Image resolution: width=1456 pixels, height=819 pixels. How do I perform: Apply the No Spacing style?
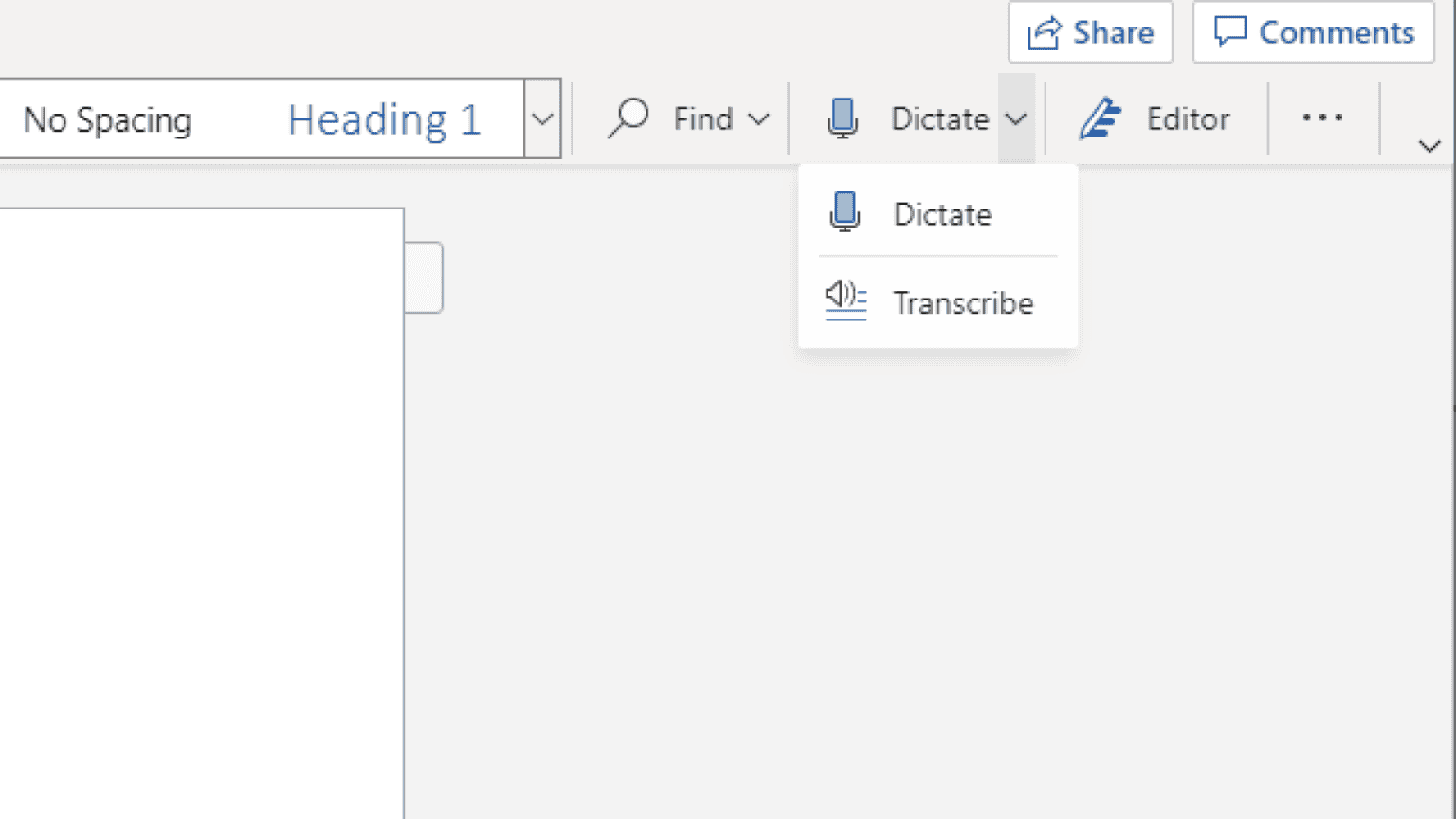107,118
